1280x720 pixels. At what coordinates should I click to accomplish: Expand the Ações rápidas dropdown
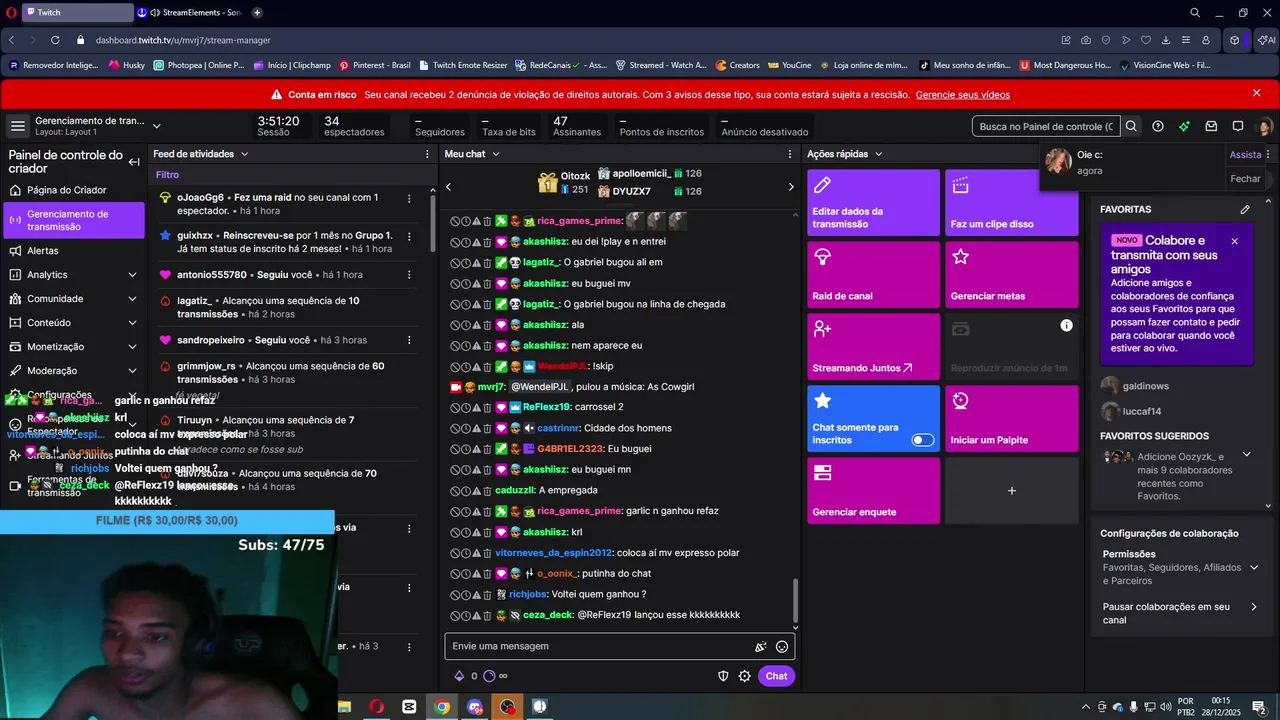click(x=878, y=154)
